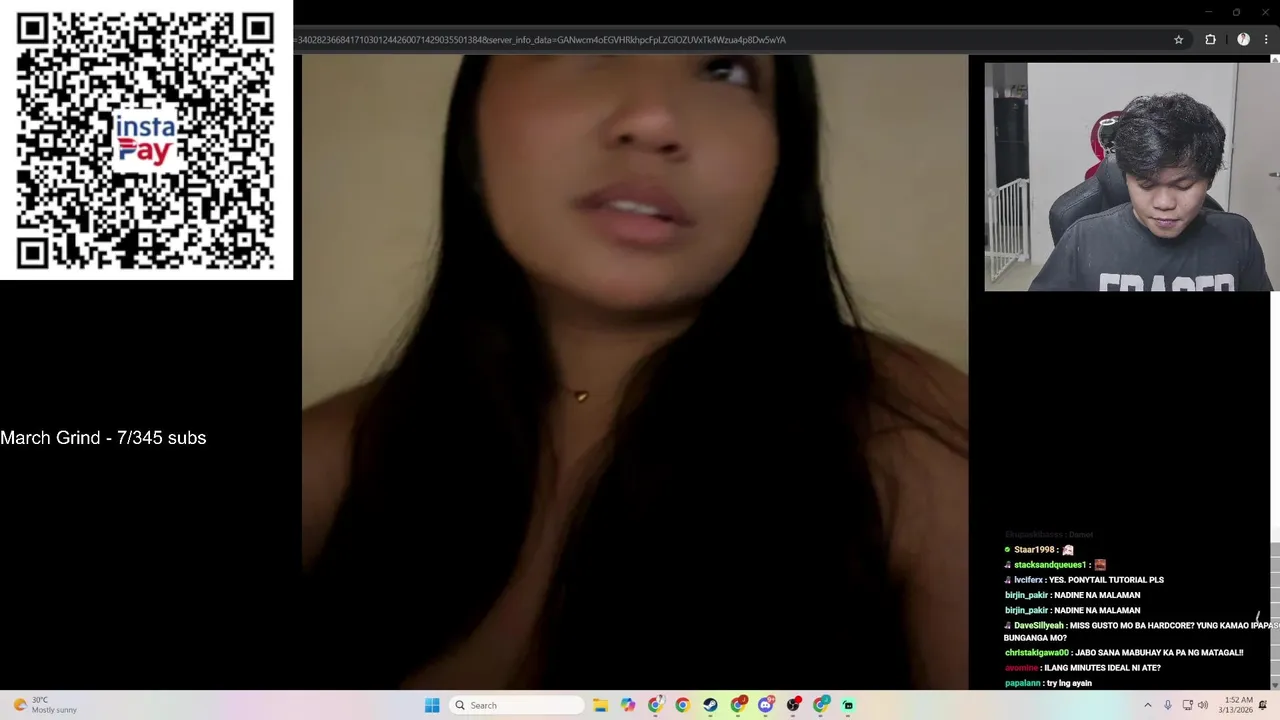Open the Chrome three-dot menu
The height and width of the screenshot is (720, 1280).
click(1266, 40)
